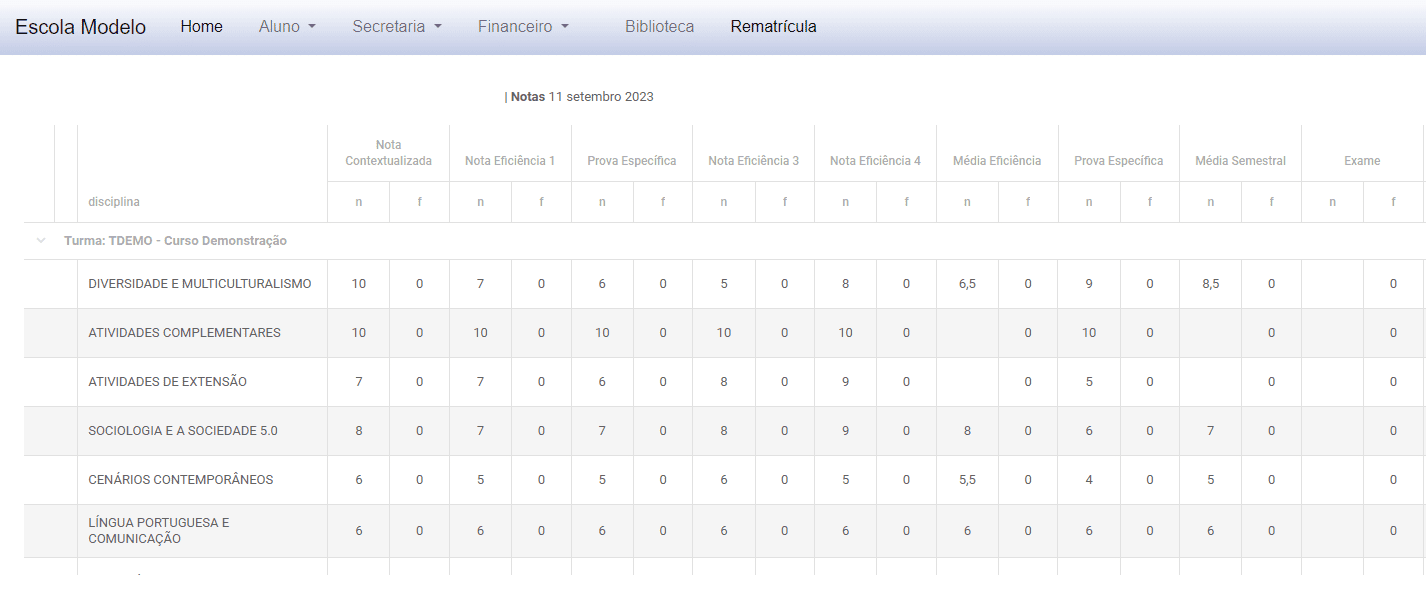Click the disciplina column header
The width and height of the screenshot is (1426, 612).
114,202
